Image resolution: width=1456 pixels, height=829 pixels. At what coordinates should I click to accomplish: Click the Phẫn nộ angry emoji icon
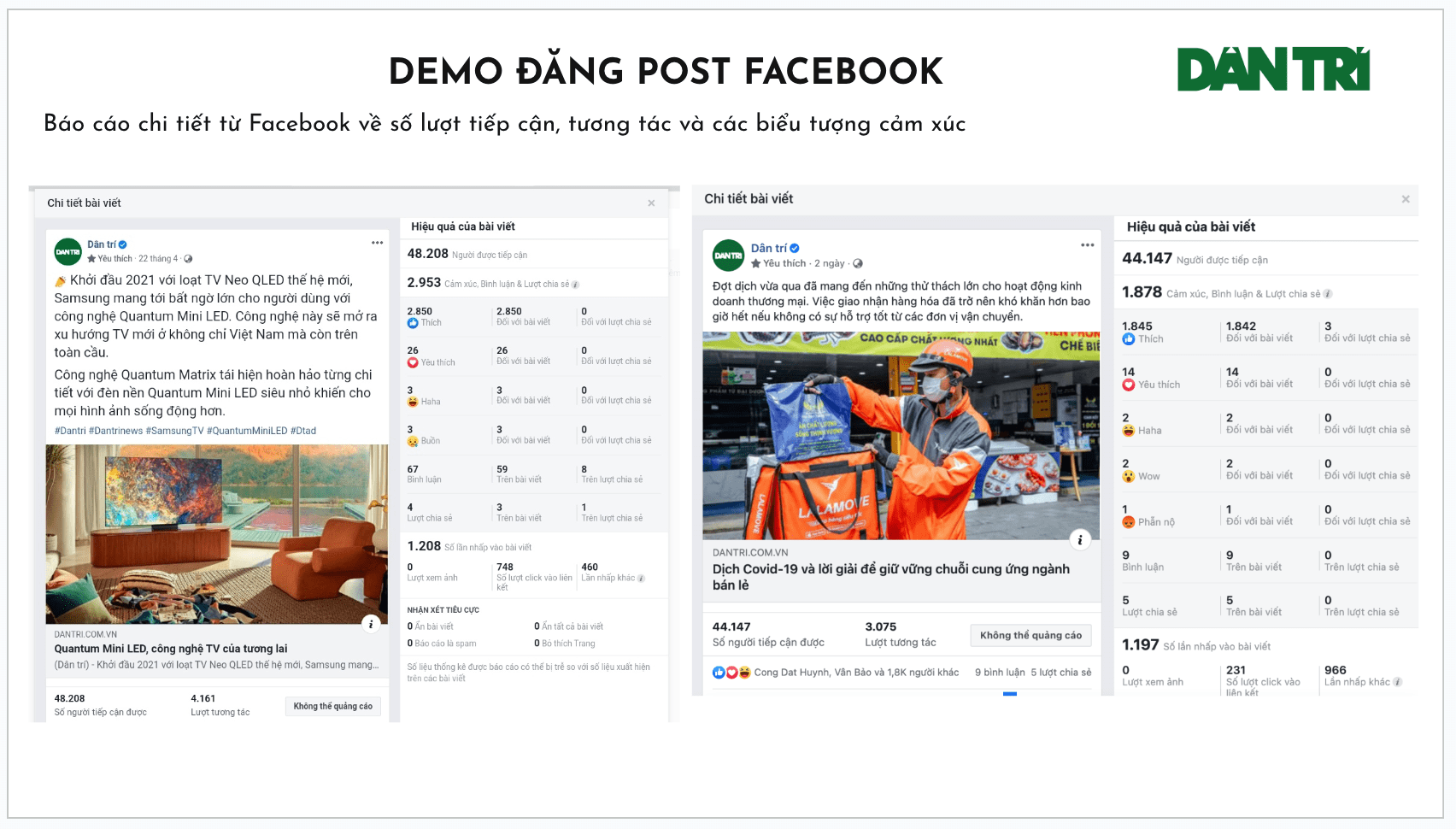[1129, 522]
